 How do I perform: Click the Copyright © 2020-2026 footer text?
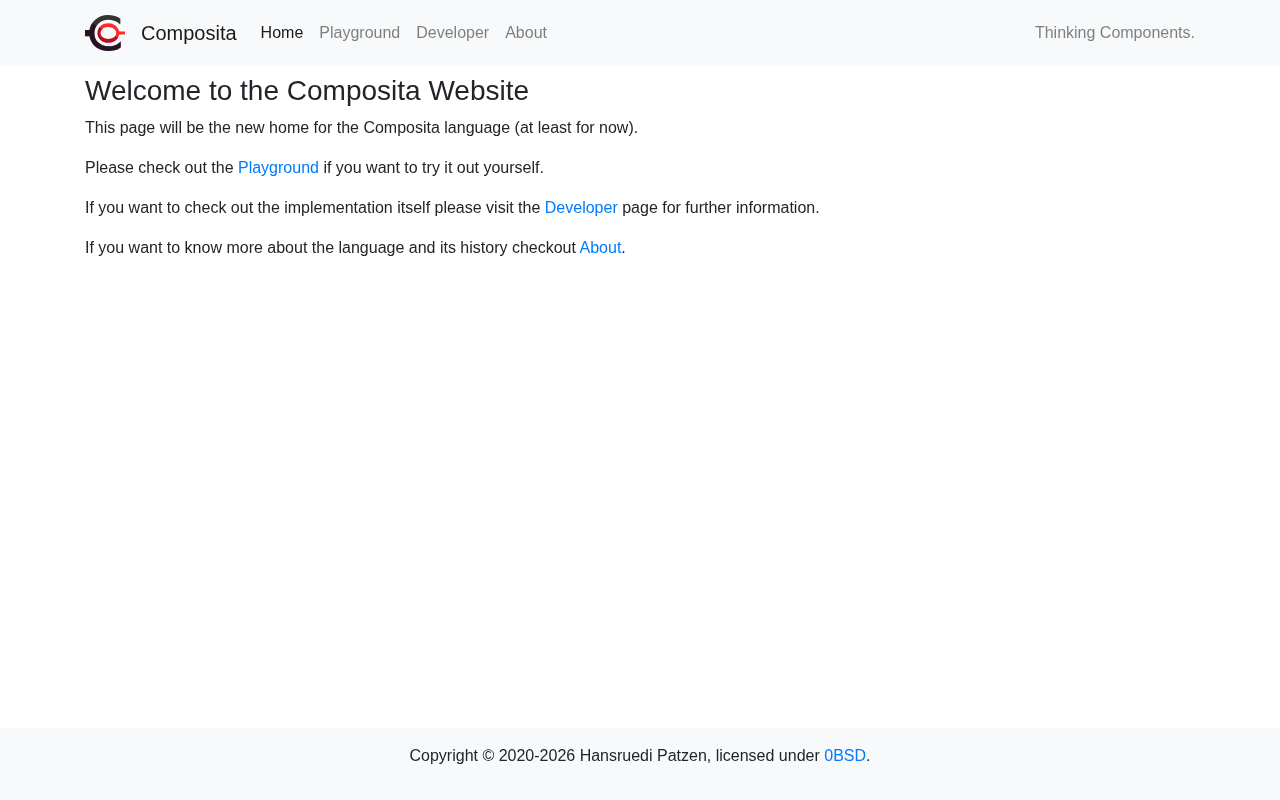pyautogui.click(x=492, y=756)
